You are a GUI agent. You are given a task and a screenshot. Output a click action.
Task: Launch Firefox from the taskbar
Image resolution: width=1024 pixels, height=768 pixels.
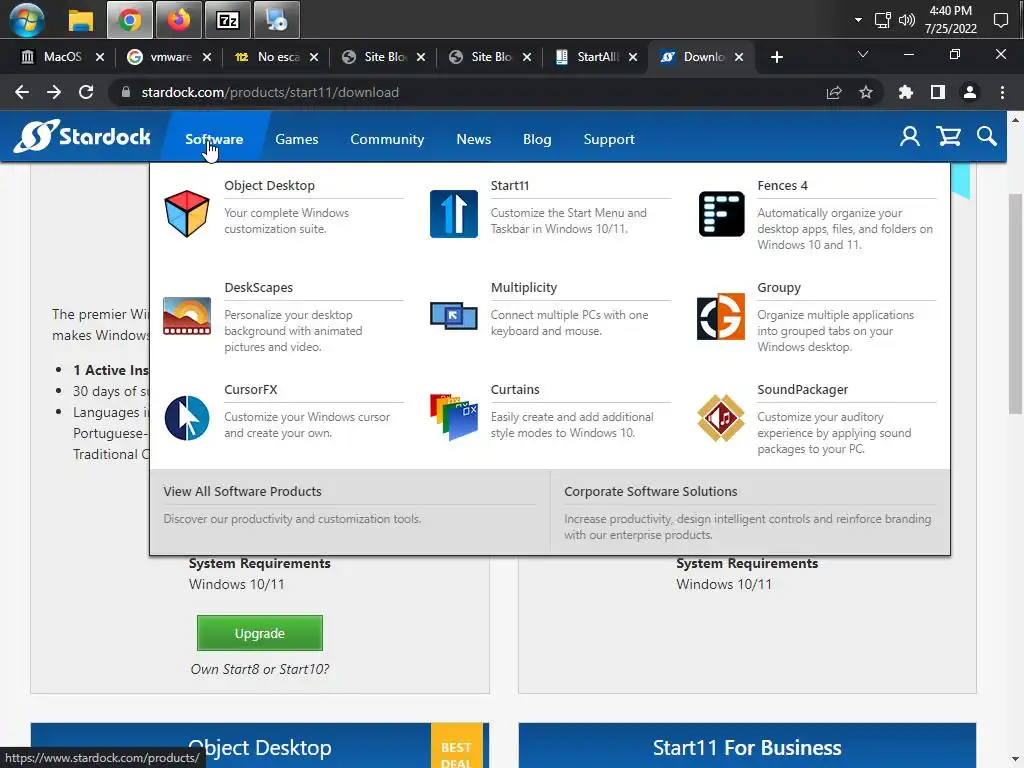(x=178, y=20)
